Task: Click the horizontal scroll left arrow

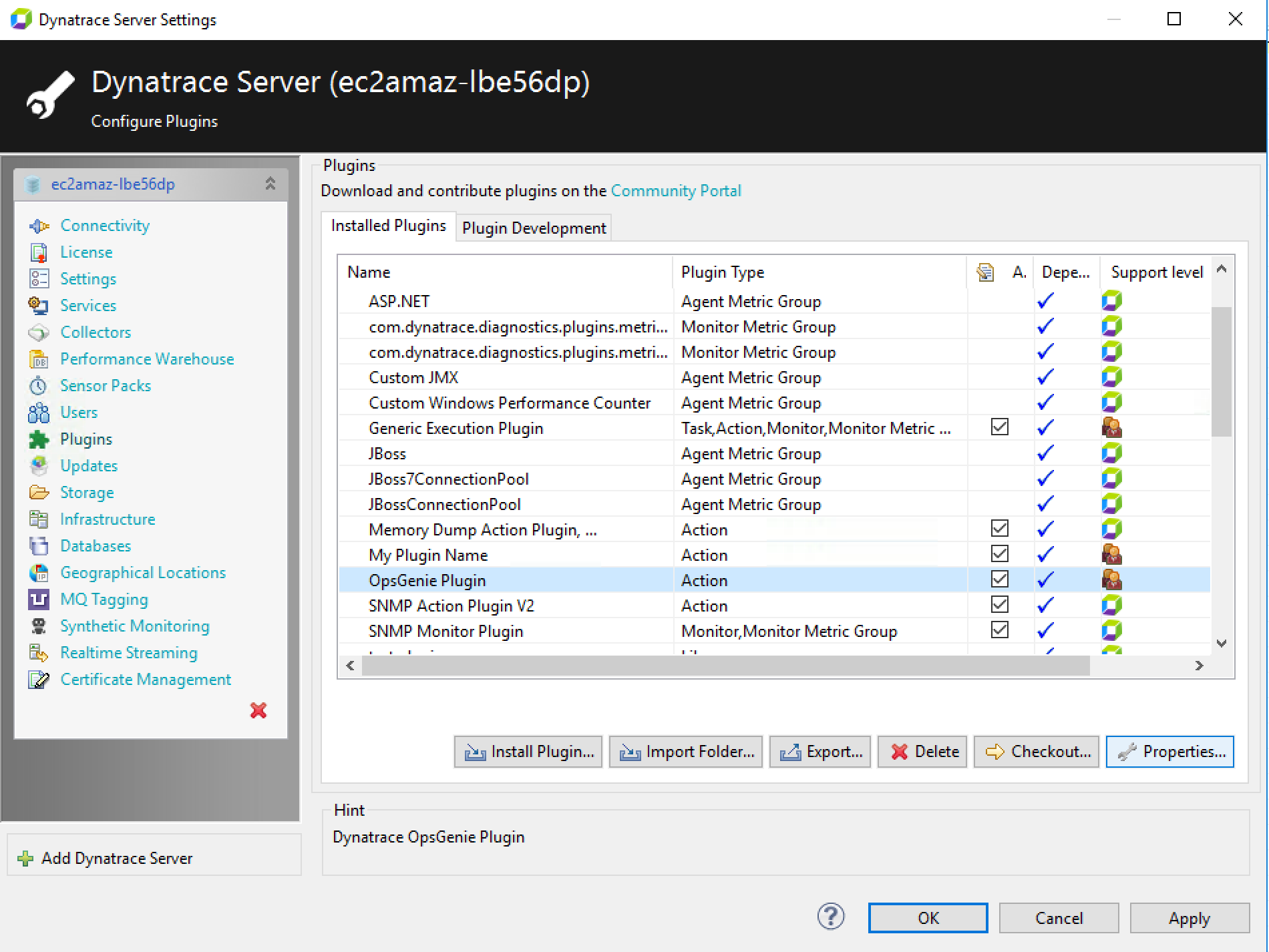Action: (350, 666)
